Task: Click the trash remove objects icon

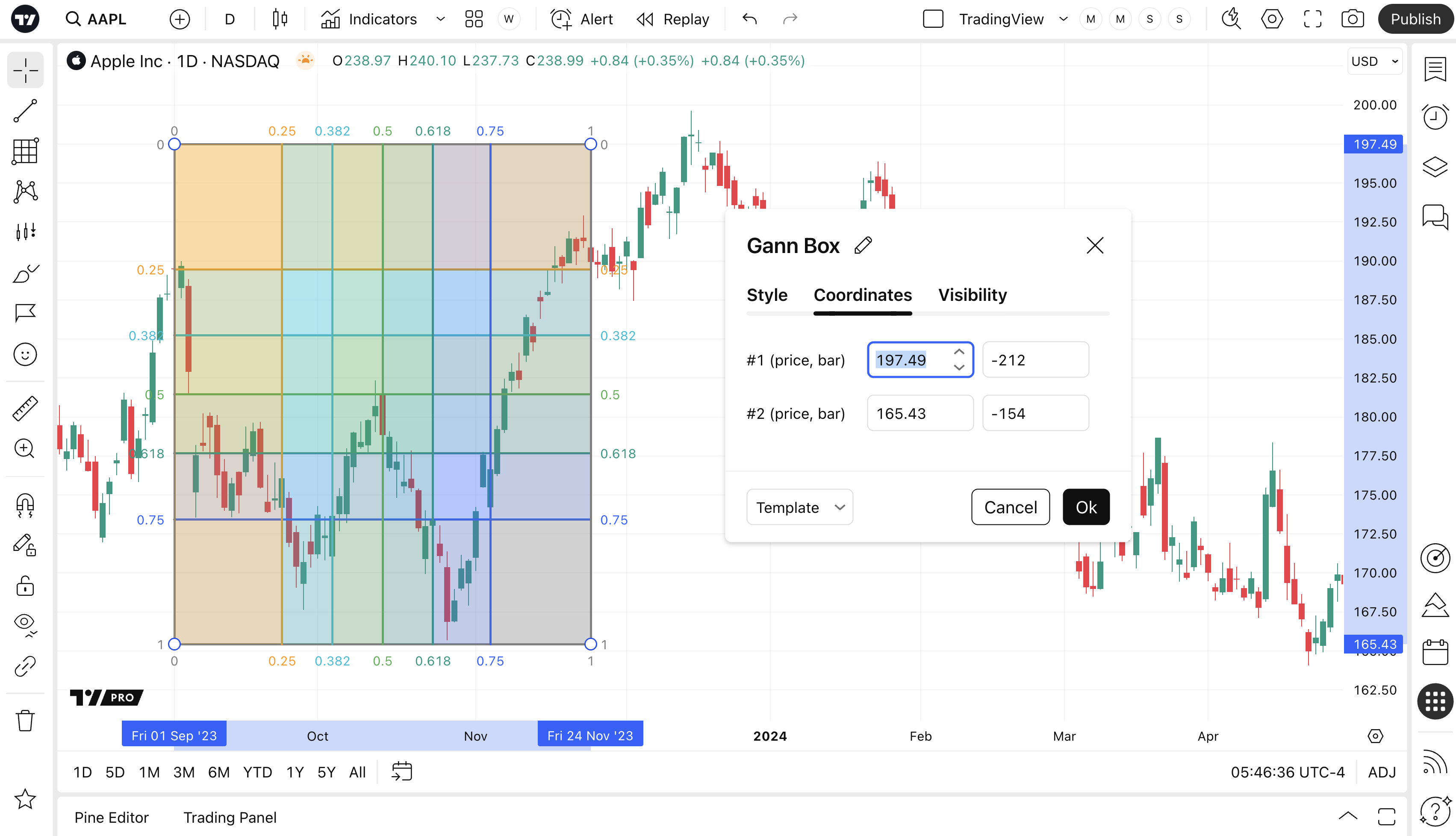Action: [25, 720]
